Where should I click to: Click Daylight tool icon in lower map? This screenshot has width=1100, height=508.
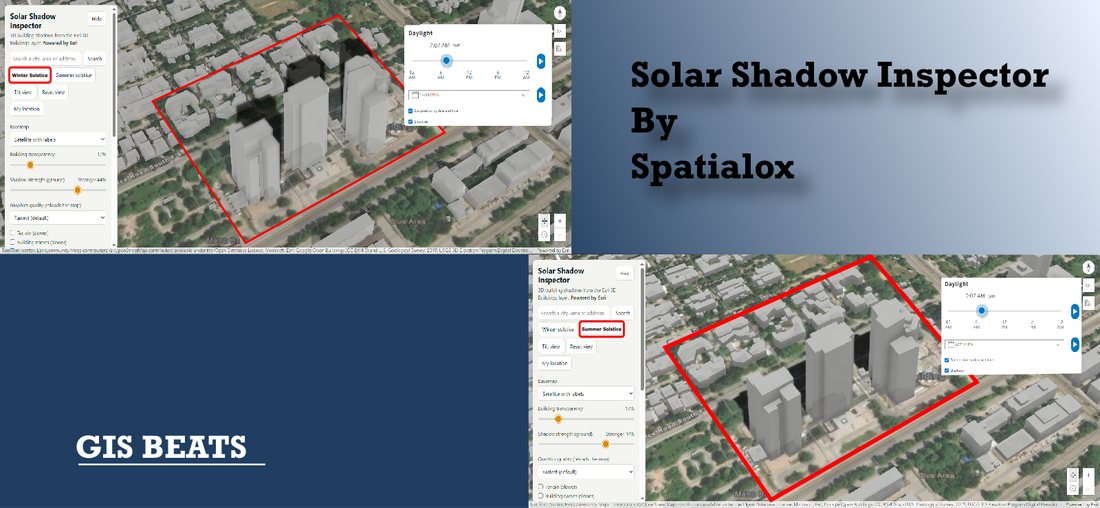[1088, 303]
